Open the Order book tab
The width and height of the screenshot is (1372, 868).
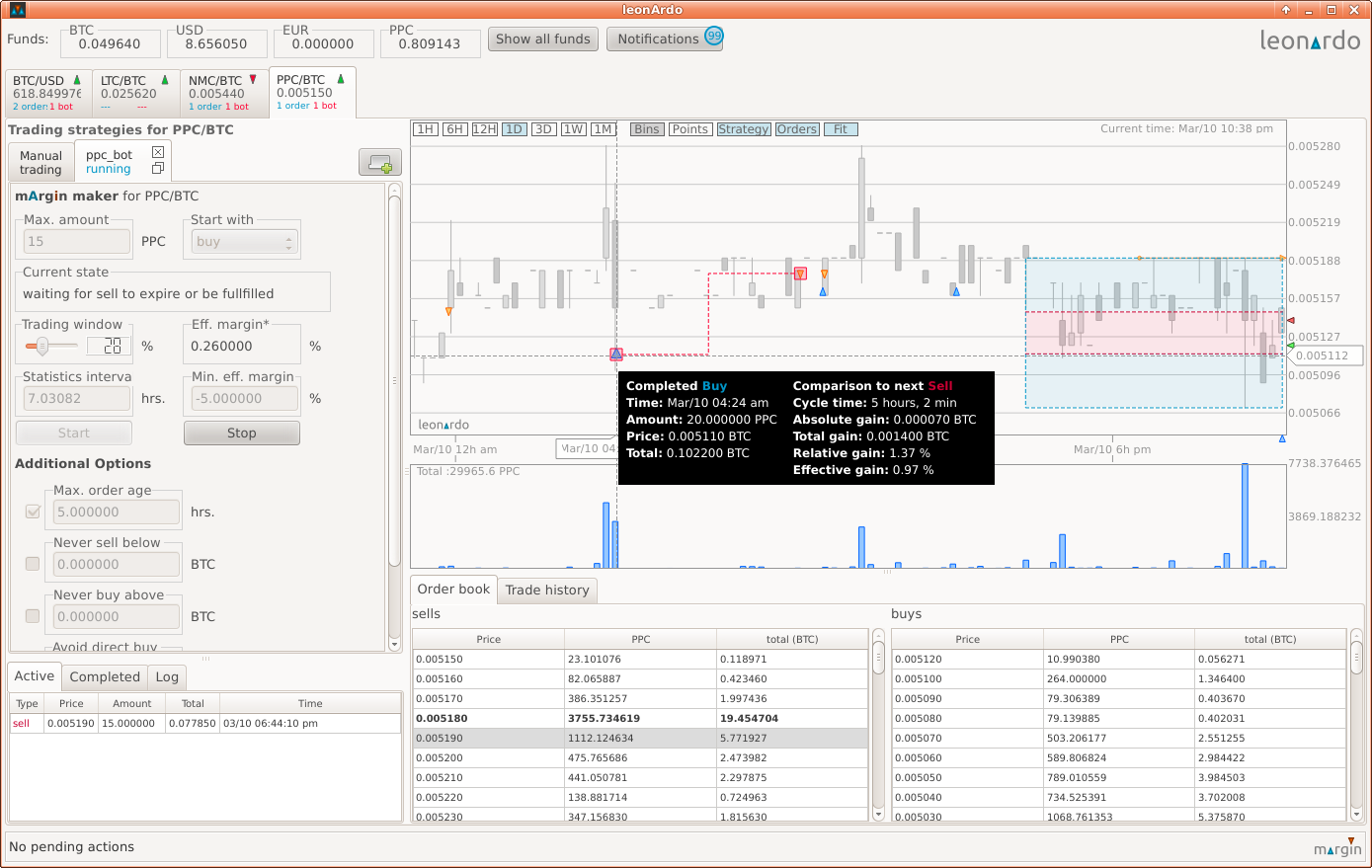point(453,589)
